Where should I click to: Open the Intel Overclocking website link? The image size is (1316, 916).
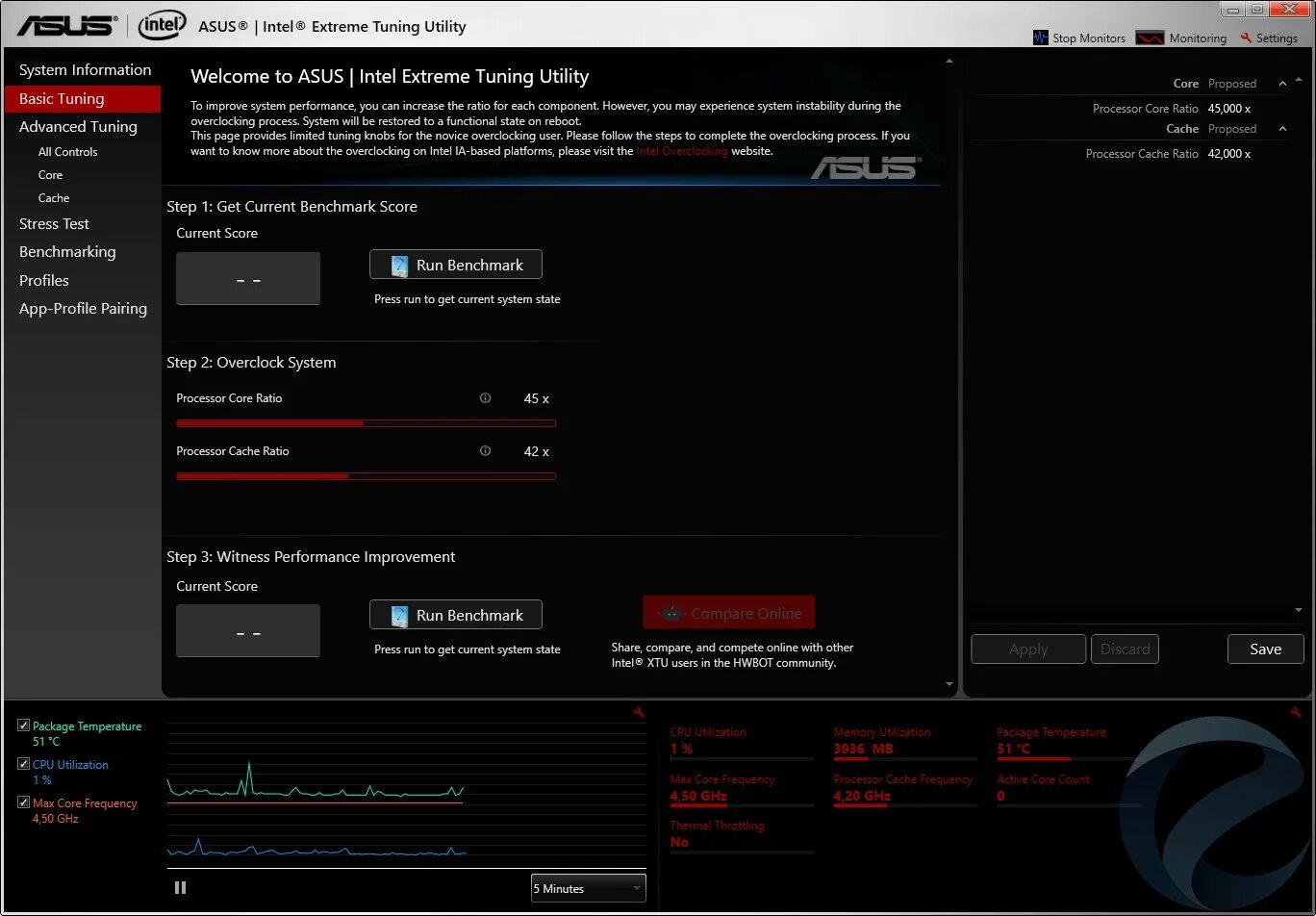682,151
